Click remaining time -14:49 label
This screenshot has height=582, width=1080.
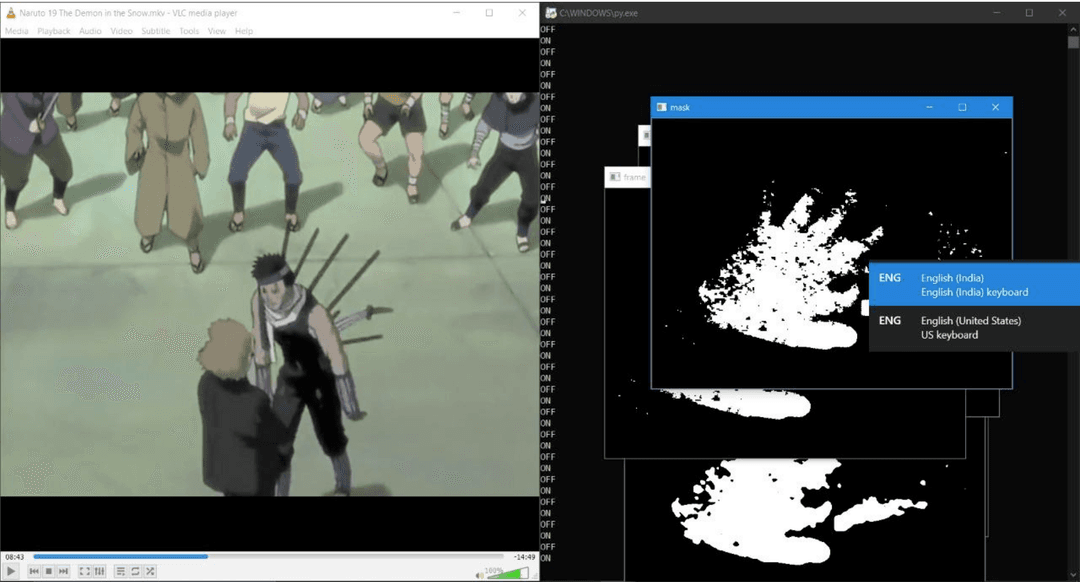tap(524, 557)
